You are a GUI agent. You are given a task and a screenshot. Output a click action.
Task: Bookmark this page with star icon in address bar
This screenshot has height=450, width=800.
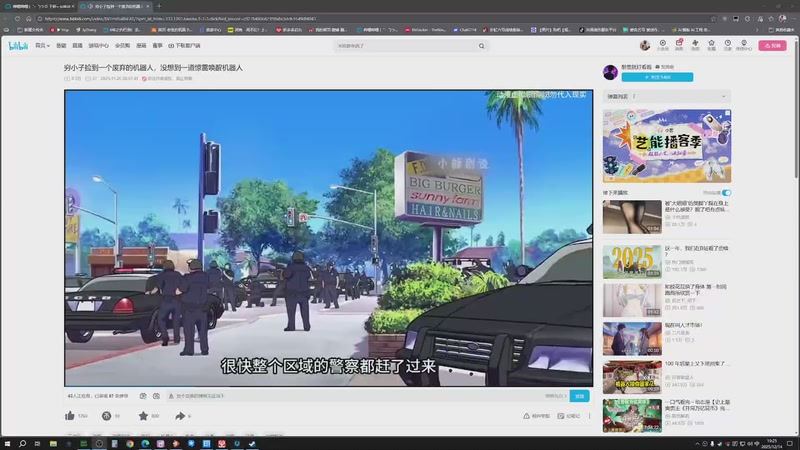(713, 19)
